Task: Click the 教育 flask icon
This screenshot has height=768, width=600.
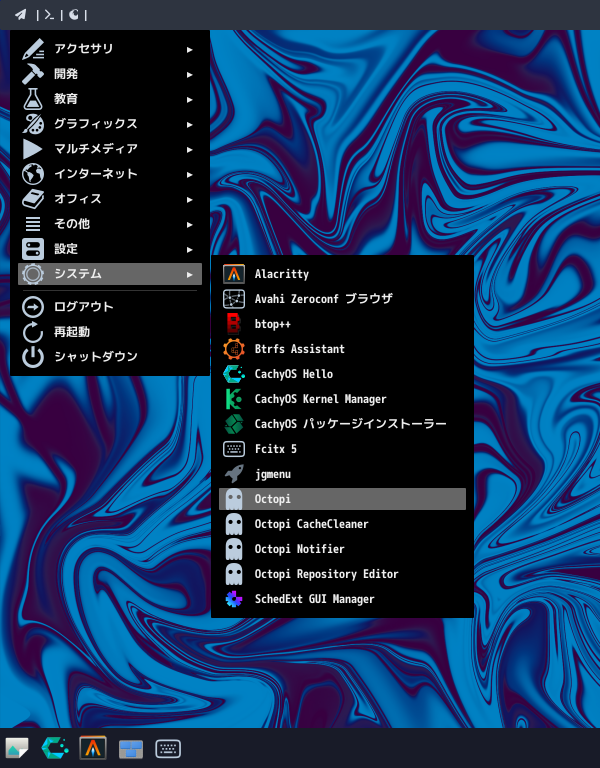Action: pyautogui.click(x=33, y=99)
